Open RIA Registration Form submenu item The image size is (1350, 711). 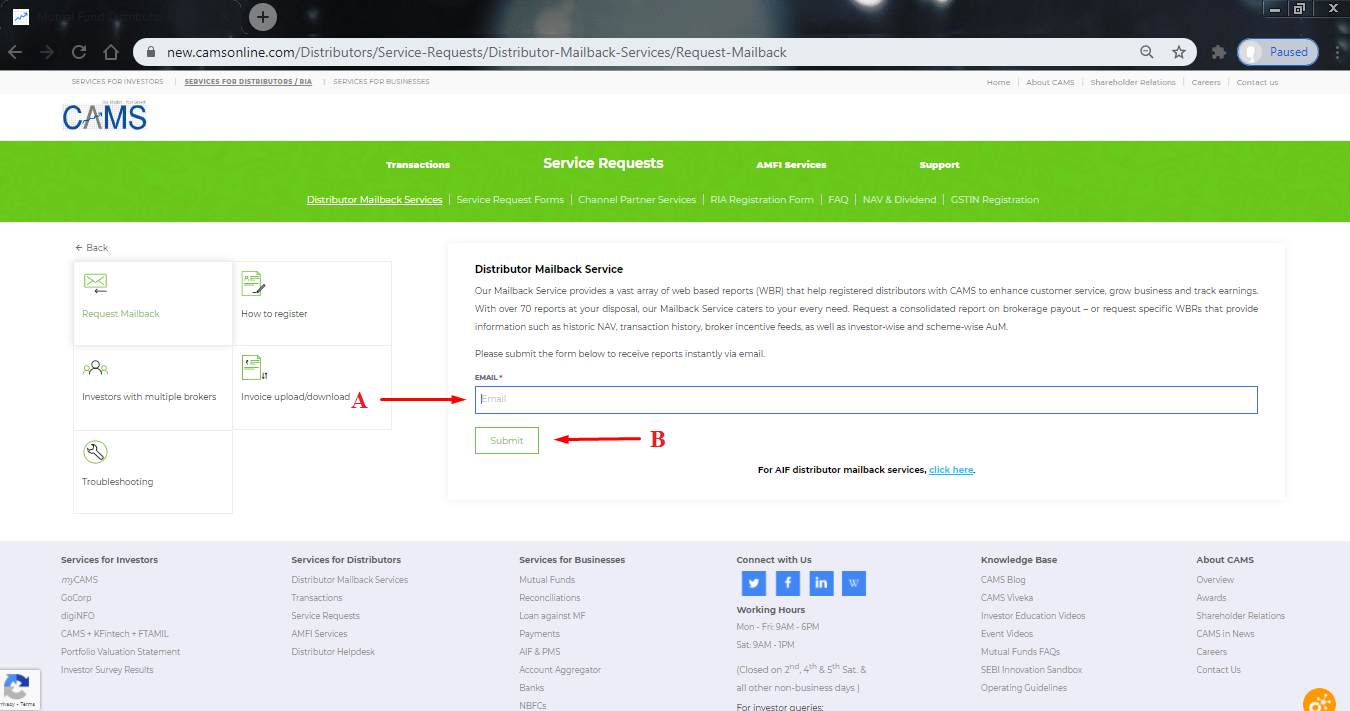tap(762, 200)
